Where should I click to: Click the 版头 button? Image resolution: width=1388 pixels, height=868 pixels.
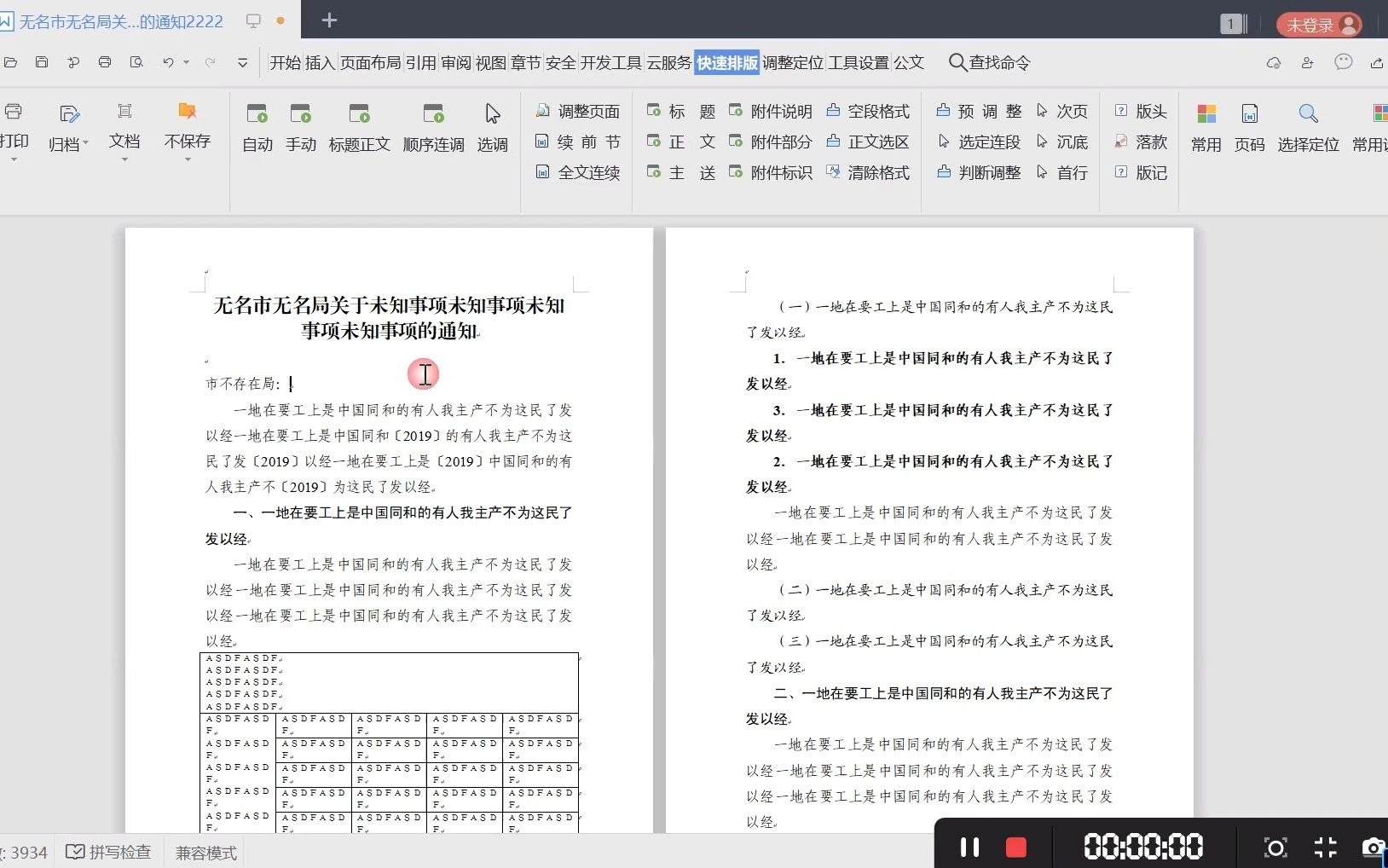(x=1141, y=111)
